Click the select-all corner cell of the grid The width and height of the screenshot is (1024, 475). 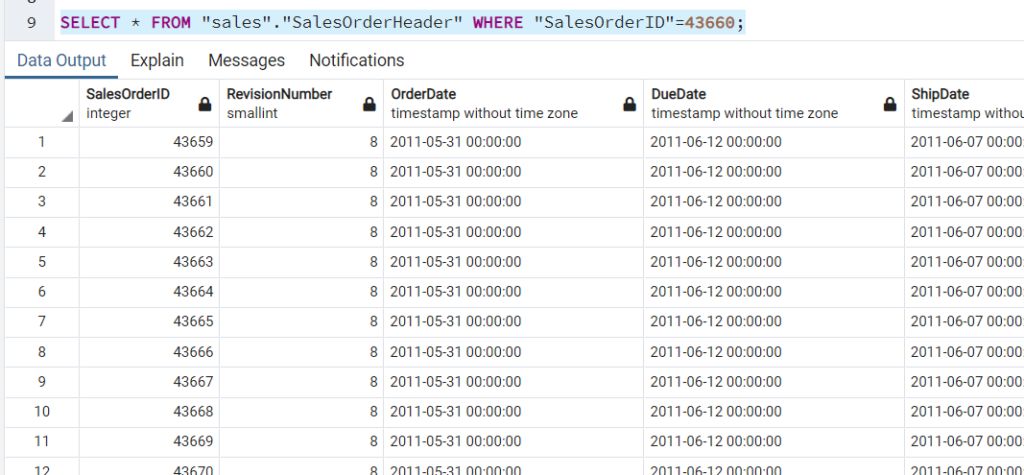pos(42,103)
